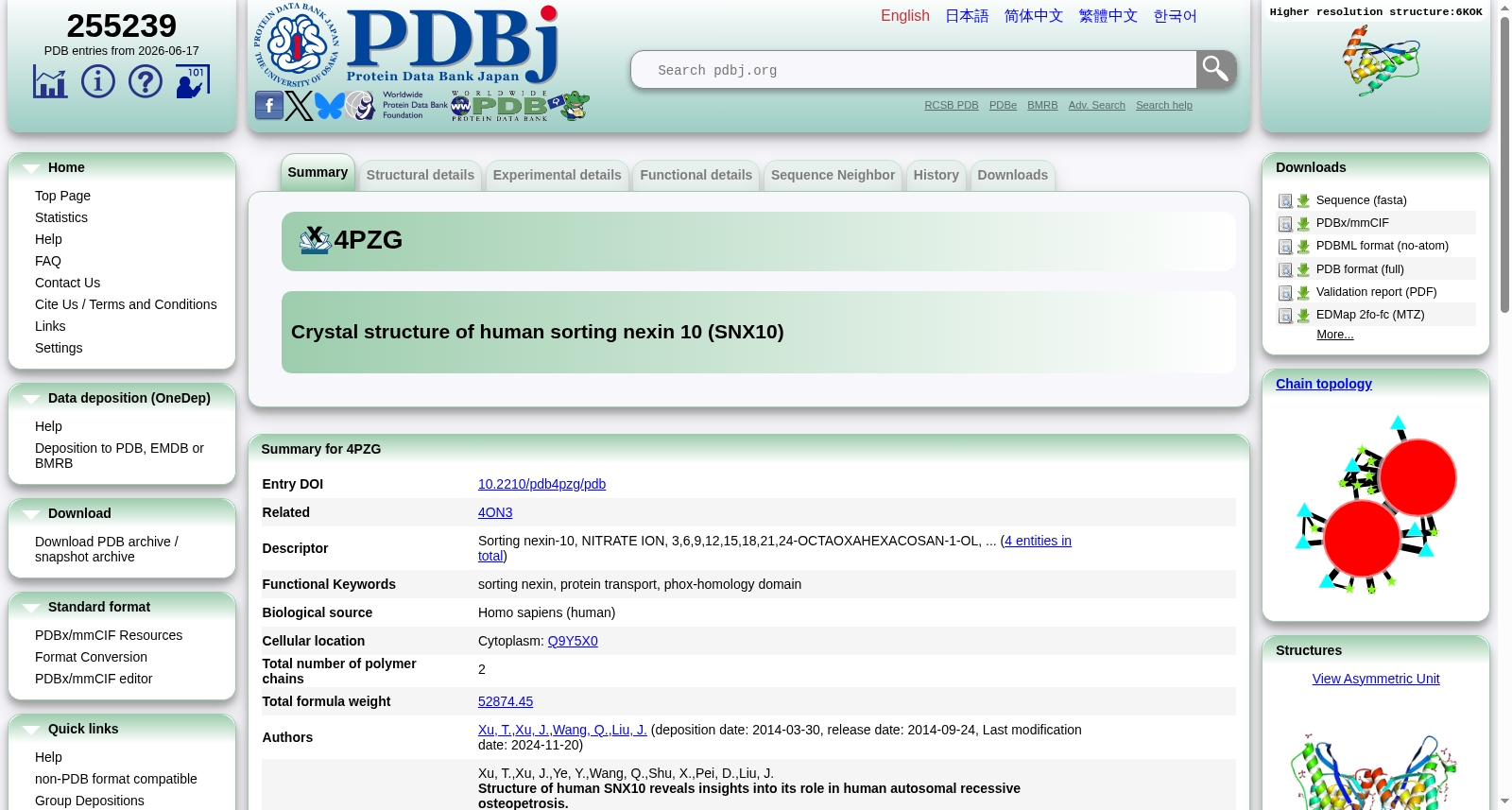
Task: Open the Downloads tab
Action: pos(1013,175)
